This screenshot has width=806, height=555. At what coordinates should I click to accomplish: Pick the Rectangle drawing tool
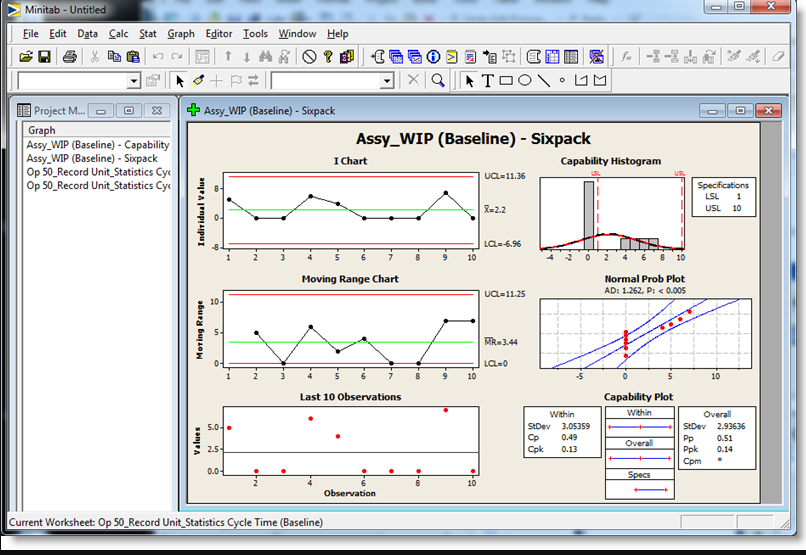[506, 81]
